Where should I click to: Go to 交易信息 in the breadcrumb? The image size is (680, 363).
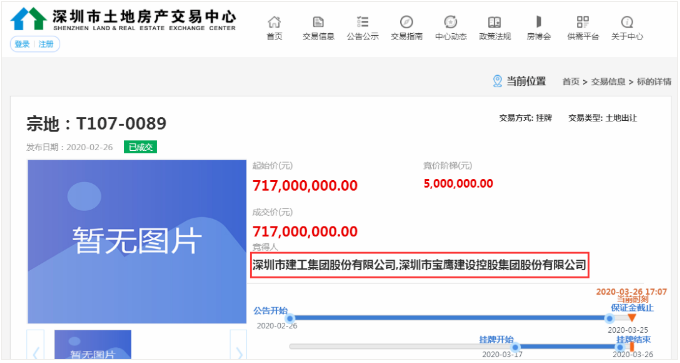tap(608, 82)
